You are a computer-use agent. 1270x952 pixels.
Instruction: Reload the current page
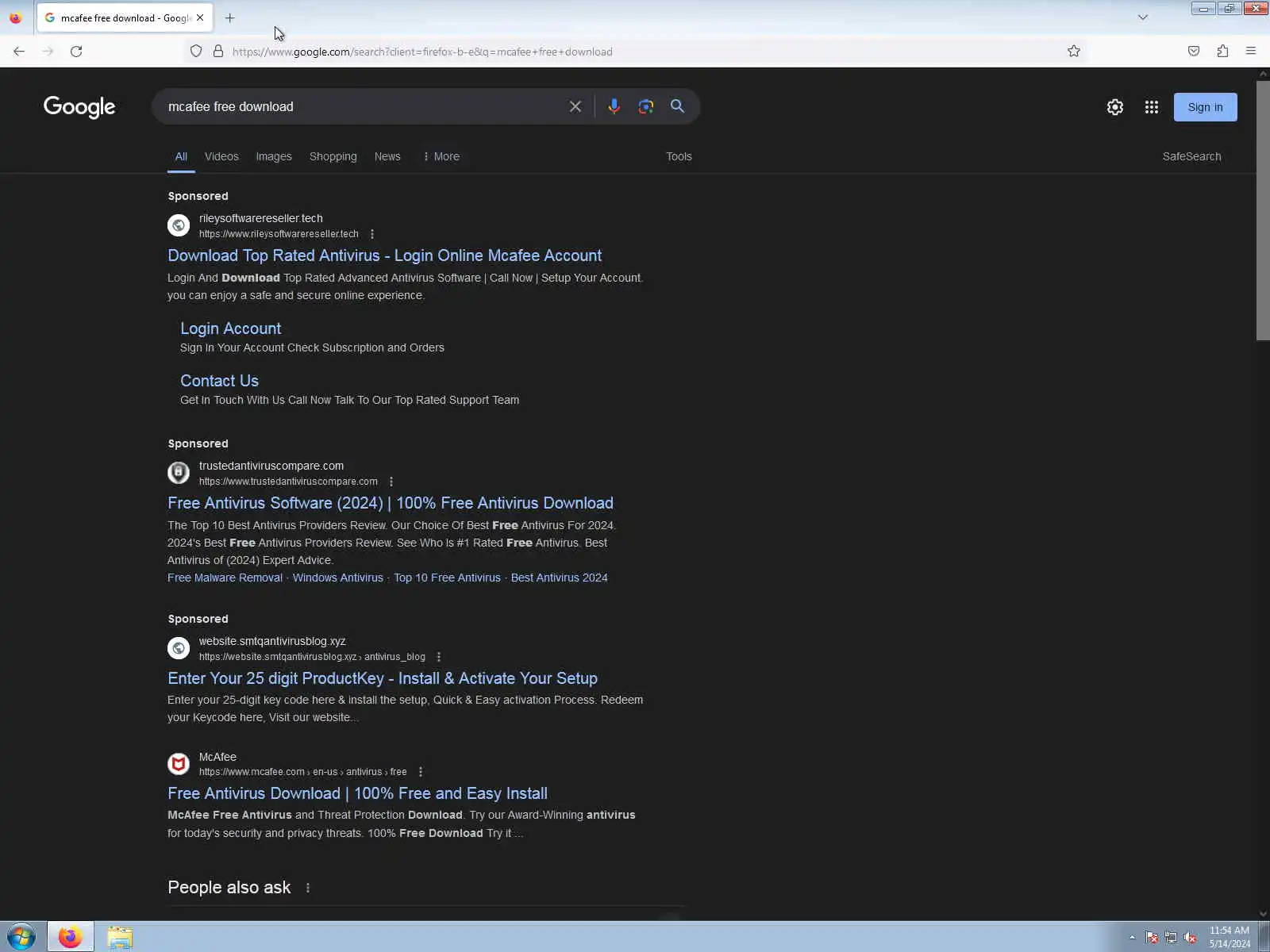(x=76, y=52)
